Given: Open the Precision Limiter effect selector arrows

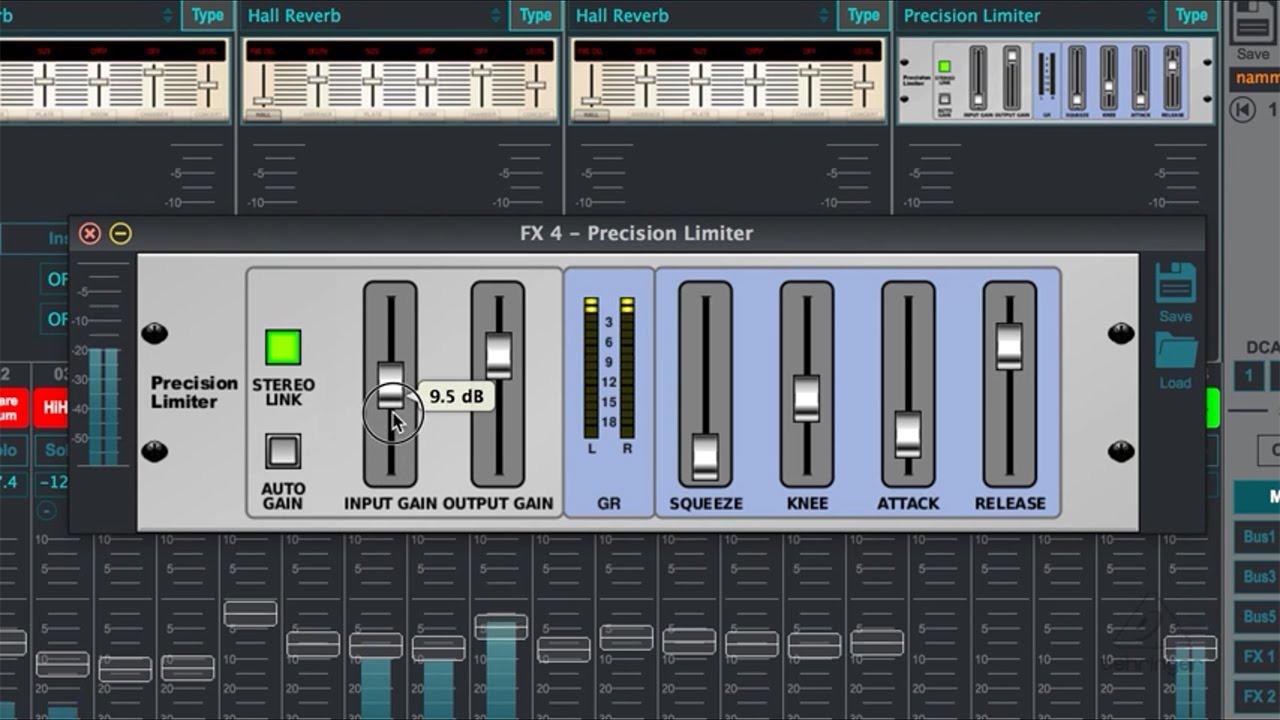Looking at the screenshot, I should (x=1154, y=15).
